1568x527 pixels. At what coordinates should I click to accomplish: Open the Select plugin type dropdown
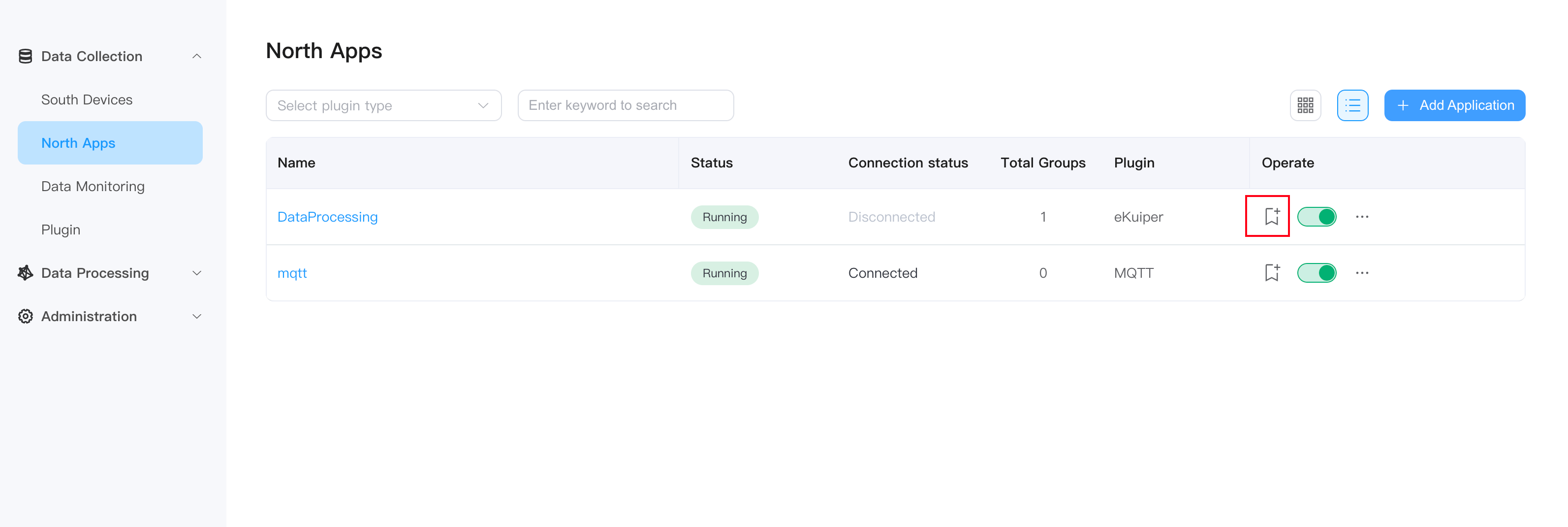click(x=383, y=105)
